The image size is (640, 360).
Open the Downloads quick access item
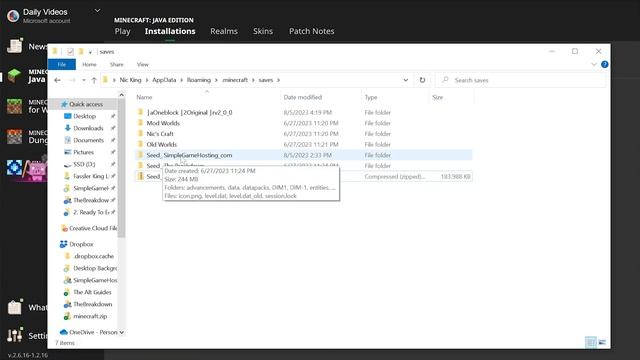[x=88, y=128]
